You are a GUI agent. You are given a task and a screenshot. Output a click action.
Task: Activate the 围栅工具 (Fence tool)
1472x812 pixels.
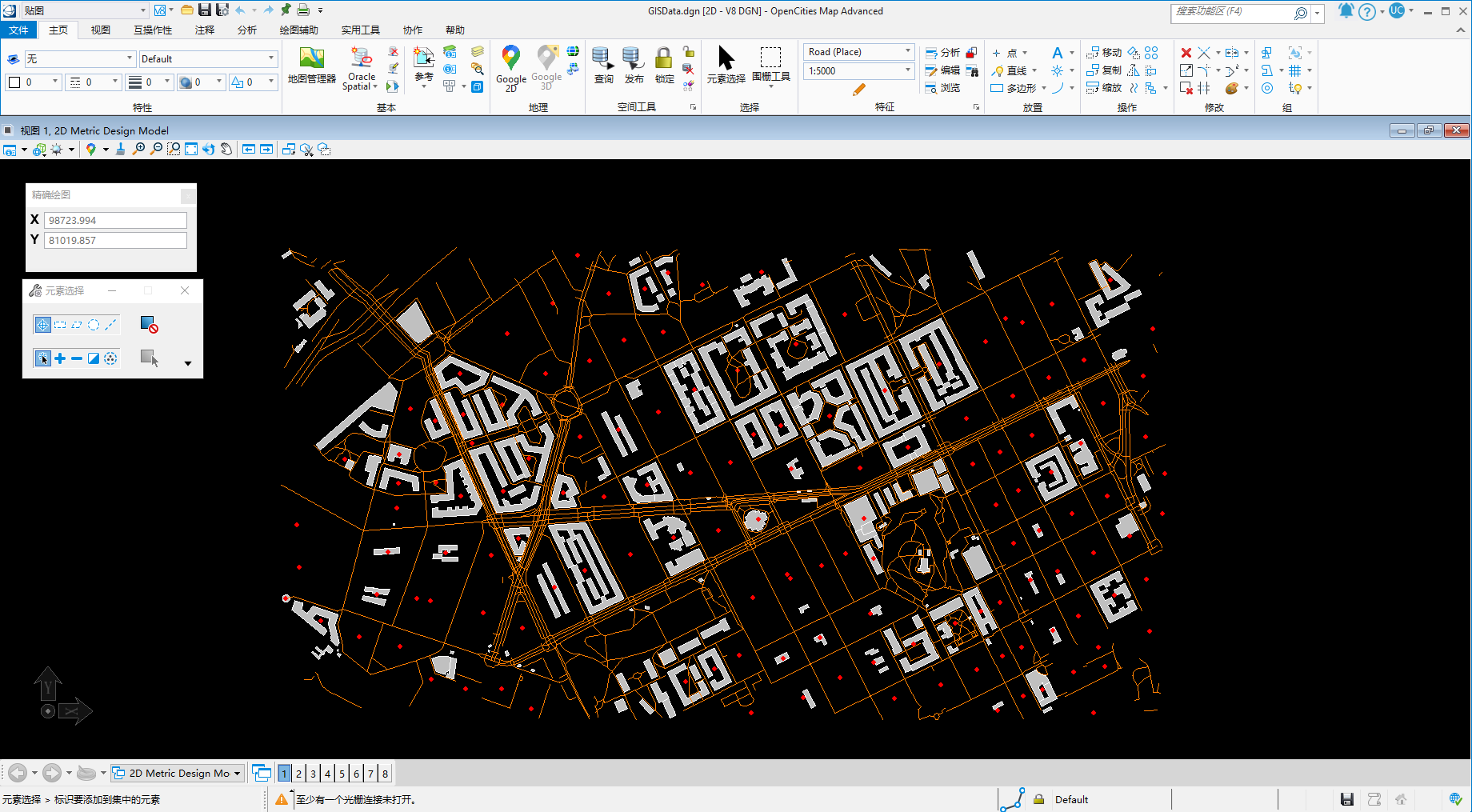click(770, 68)
